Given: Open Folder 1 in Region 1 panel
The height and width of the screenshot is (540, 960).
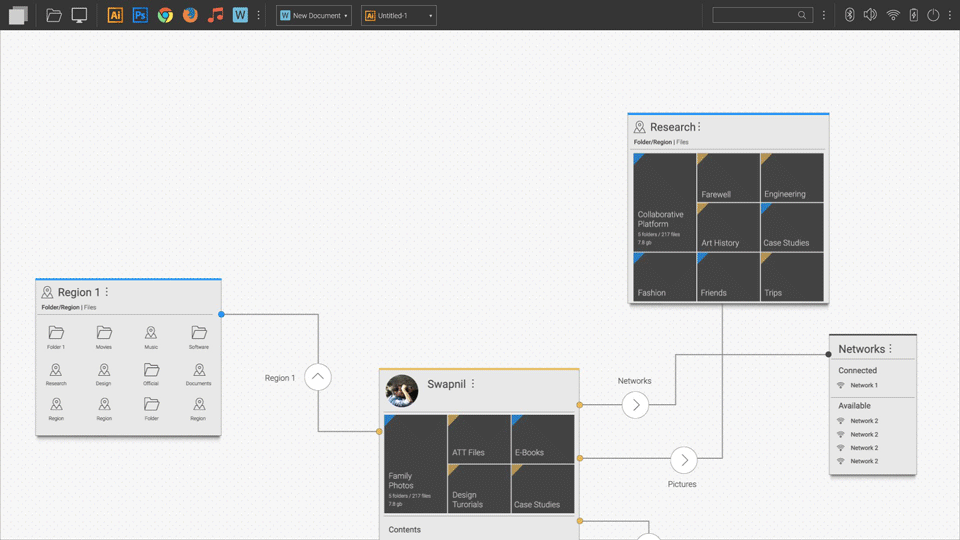Looking at the screenshot, I should [56, 337].
